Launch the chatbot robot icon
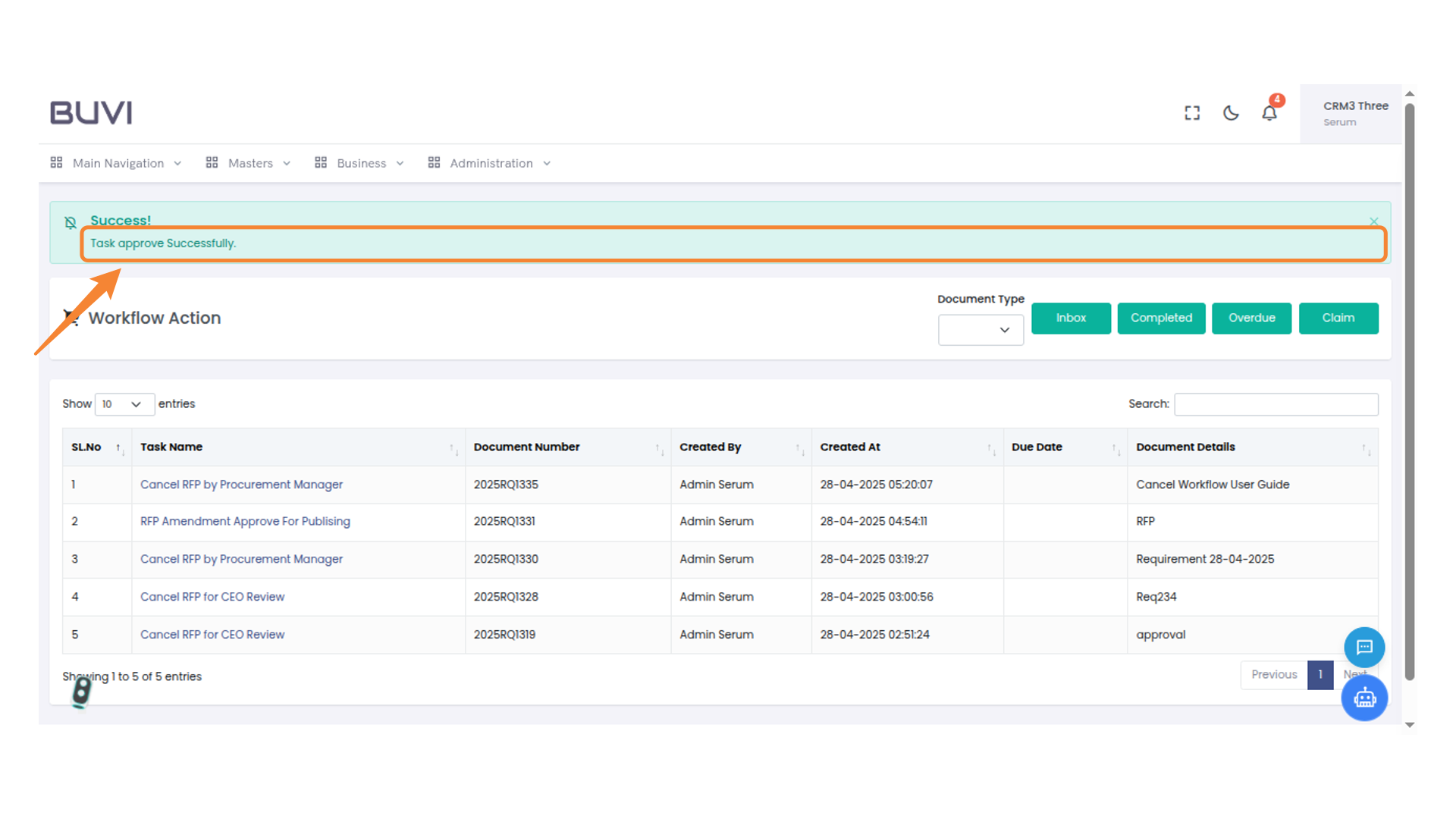1456x819 pixels. point(1364,698)
